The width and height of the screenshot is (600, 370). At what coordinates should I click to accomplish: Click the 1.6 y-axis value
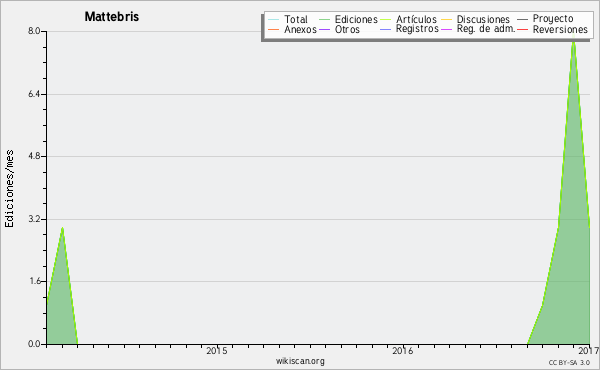[34, 281]
